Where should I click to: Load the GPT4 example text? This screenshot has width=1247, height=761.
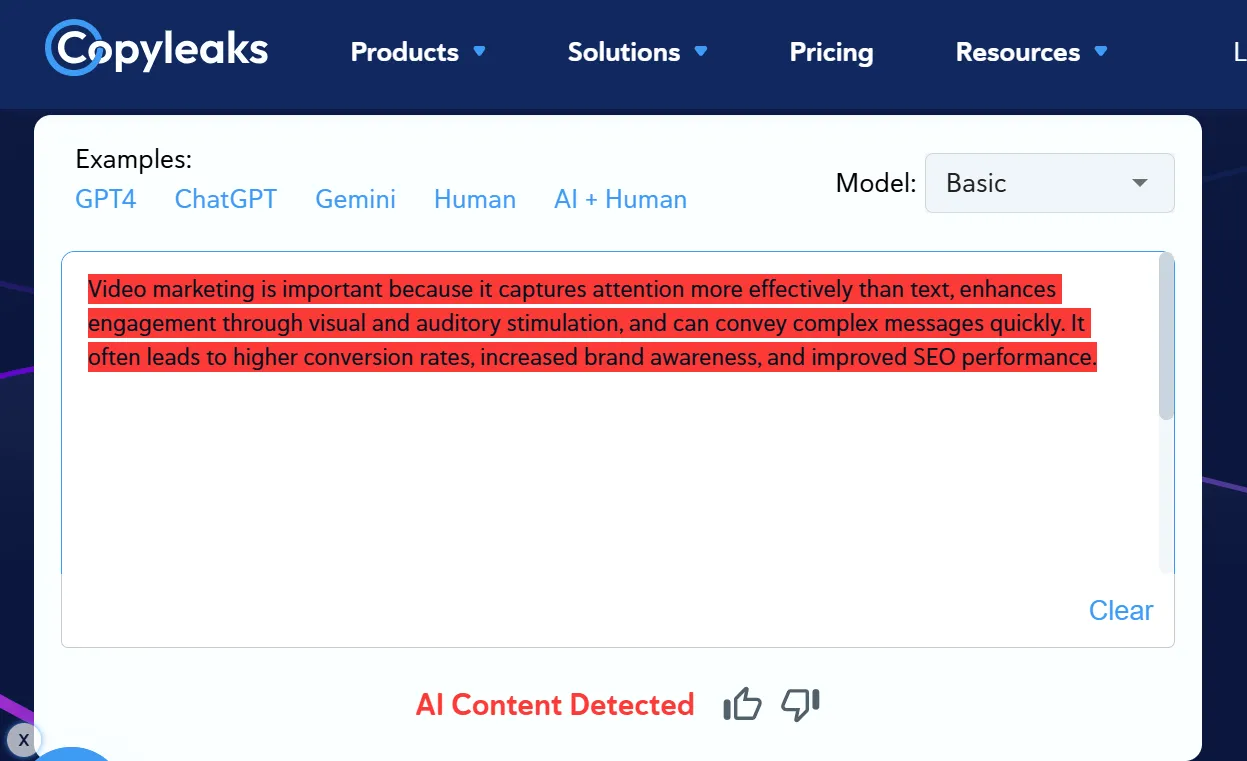(106, 199)
